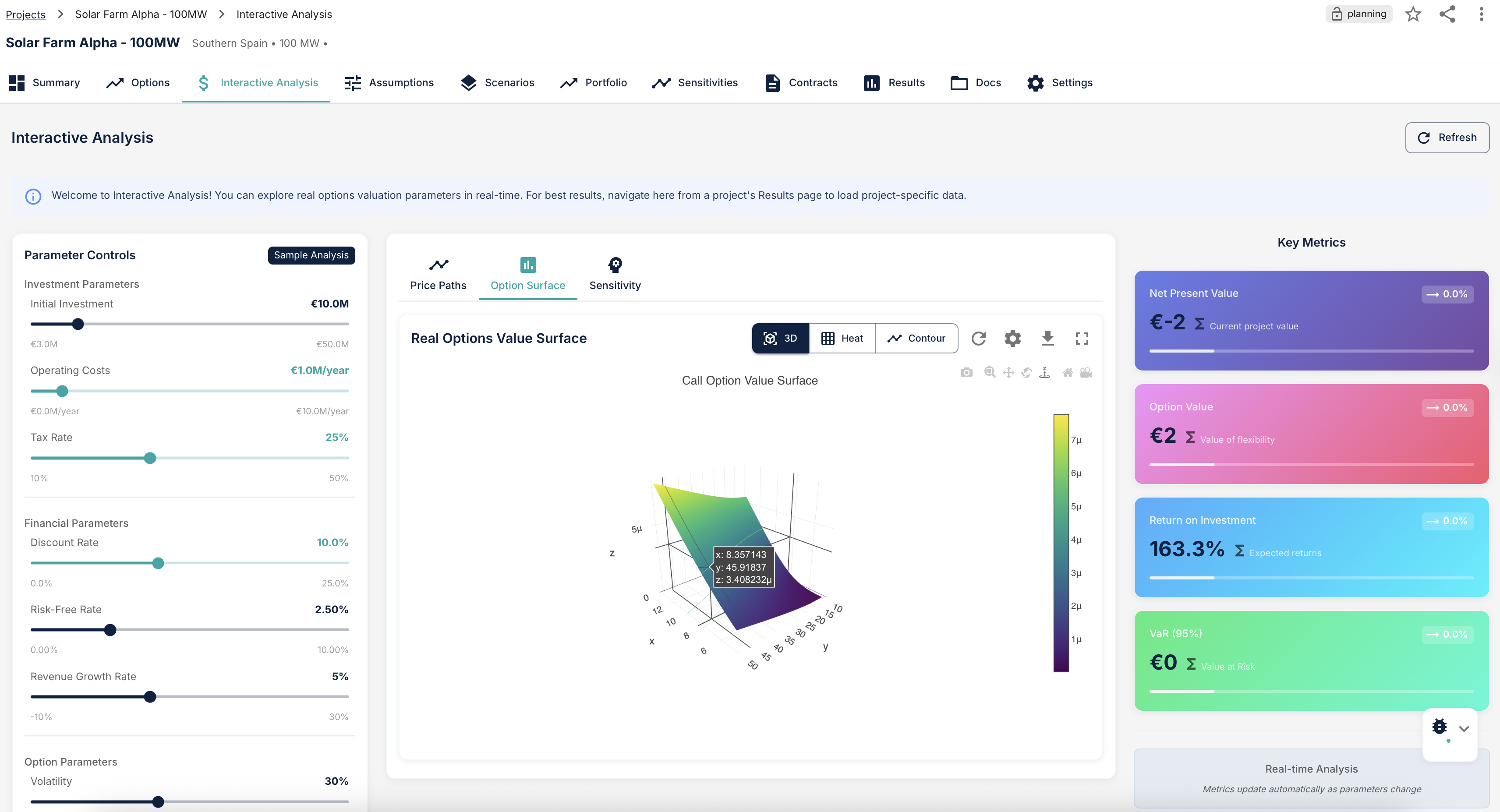This screenshot has height=812, width=1500.
Task: Open the Projects breadcrumb link
Action: point(25,14)
